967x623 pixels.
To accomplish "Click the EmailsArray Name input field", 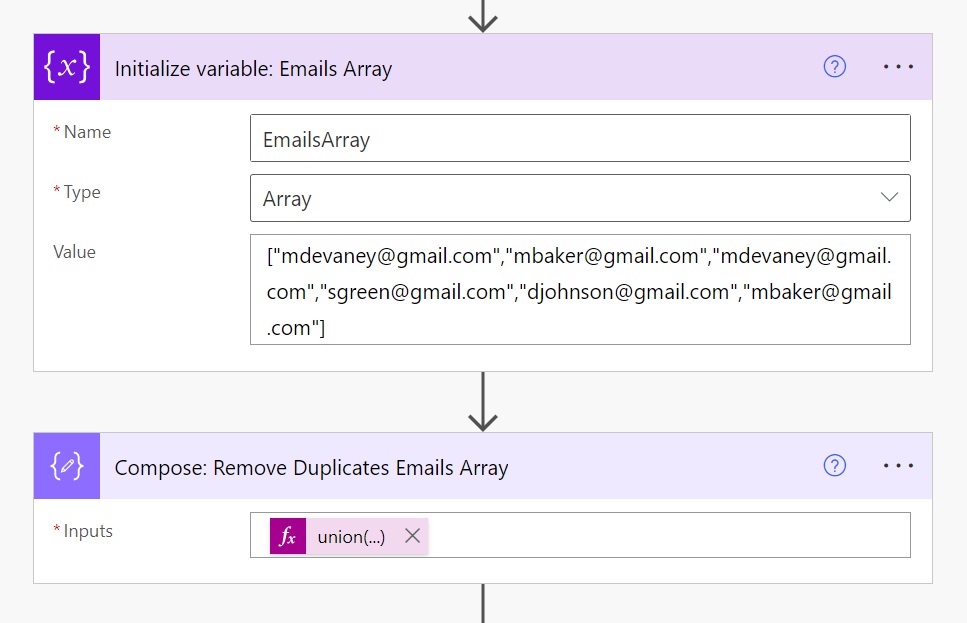I will coord(580,139).
